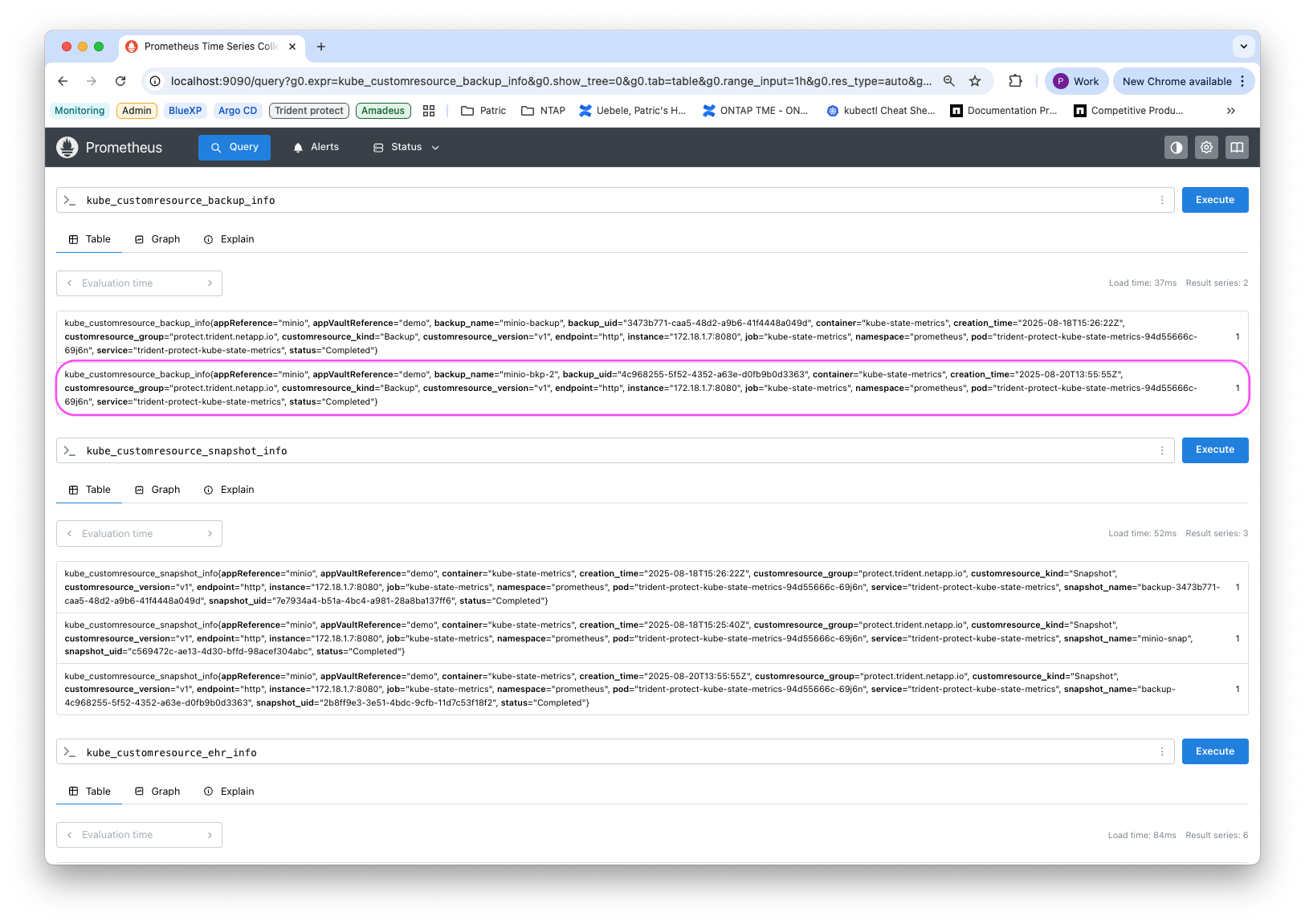Expand the Status dropdown menu
This screenshot has width=1305, height=924.
[x=406, y=148]
